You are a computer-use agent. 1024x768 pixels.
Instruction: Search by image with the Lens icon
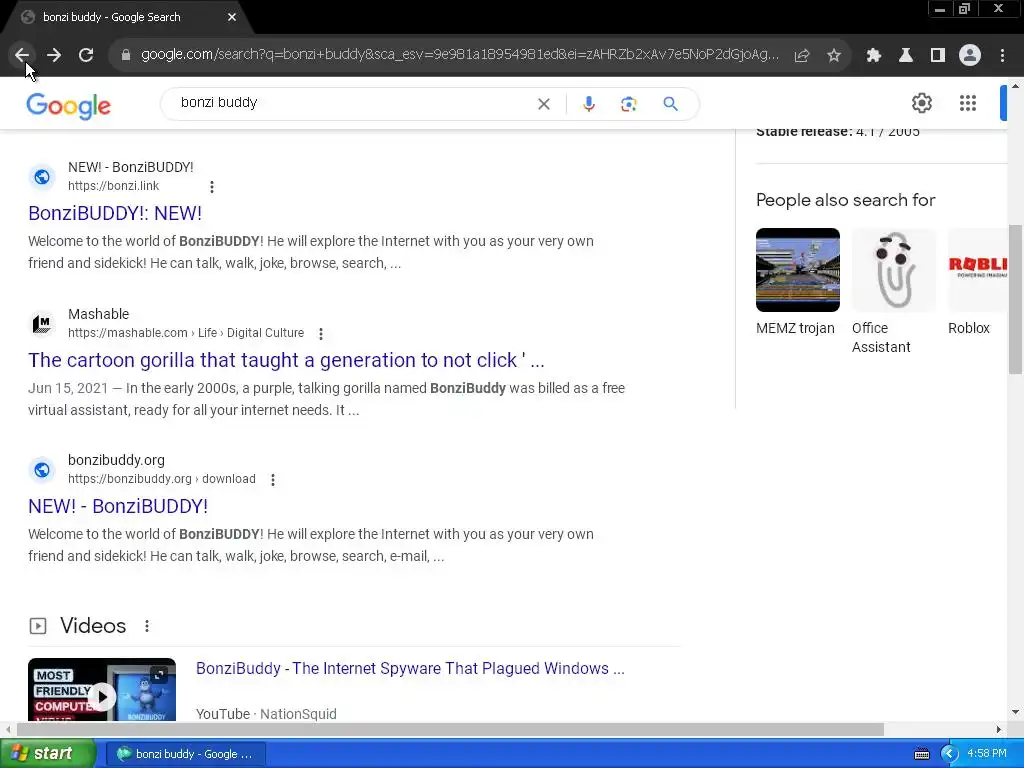tap(628, 104)
